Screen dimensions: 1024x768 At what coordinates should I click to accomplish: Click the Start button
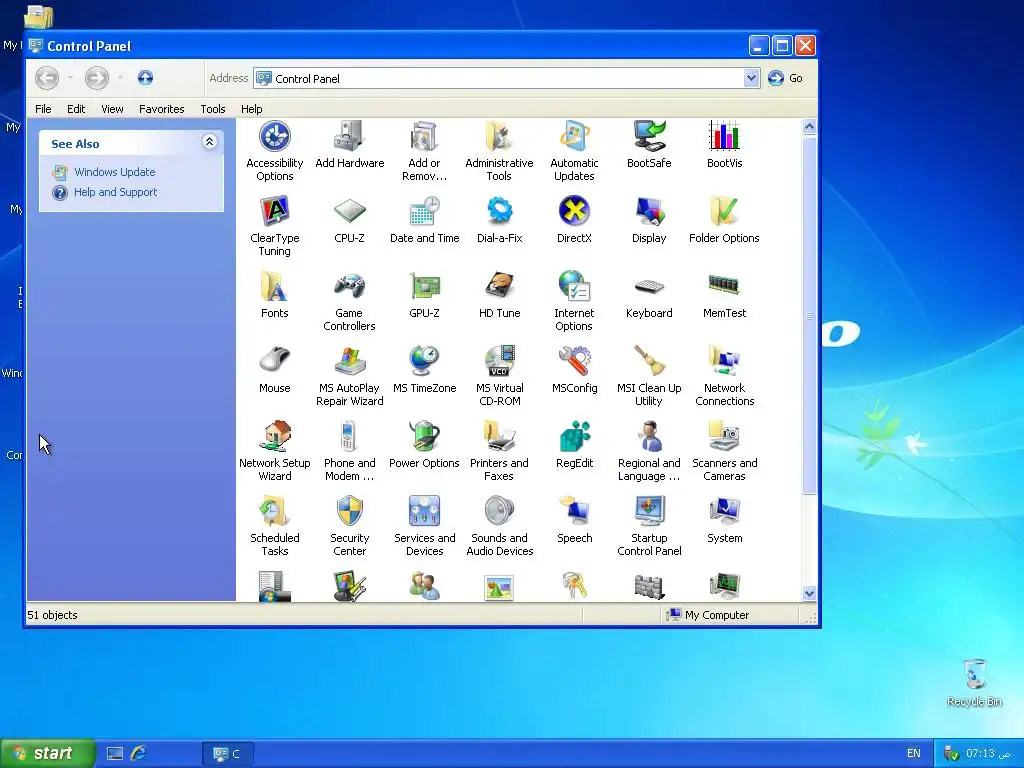click(x=47, y=754)
